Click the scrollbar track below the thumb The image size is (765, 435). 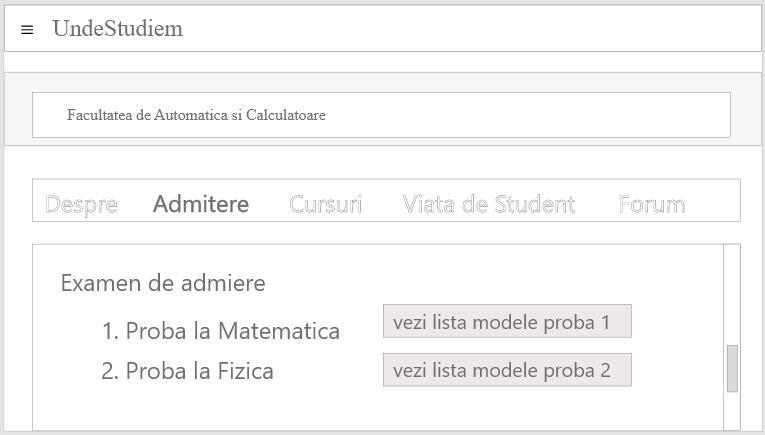coord(732,412)
